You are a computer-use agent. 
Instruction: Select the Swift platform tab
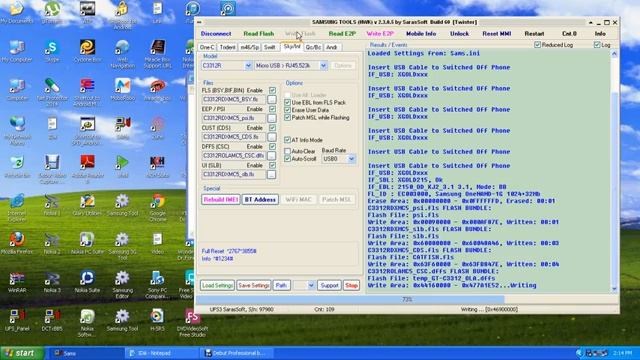pyautogui.click(x=270, y=47)
